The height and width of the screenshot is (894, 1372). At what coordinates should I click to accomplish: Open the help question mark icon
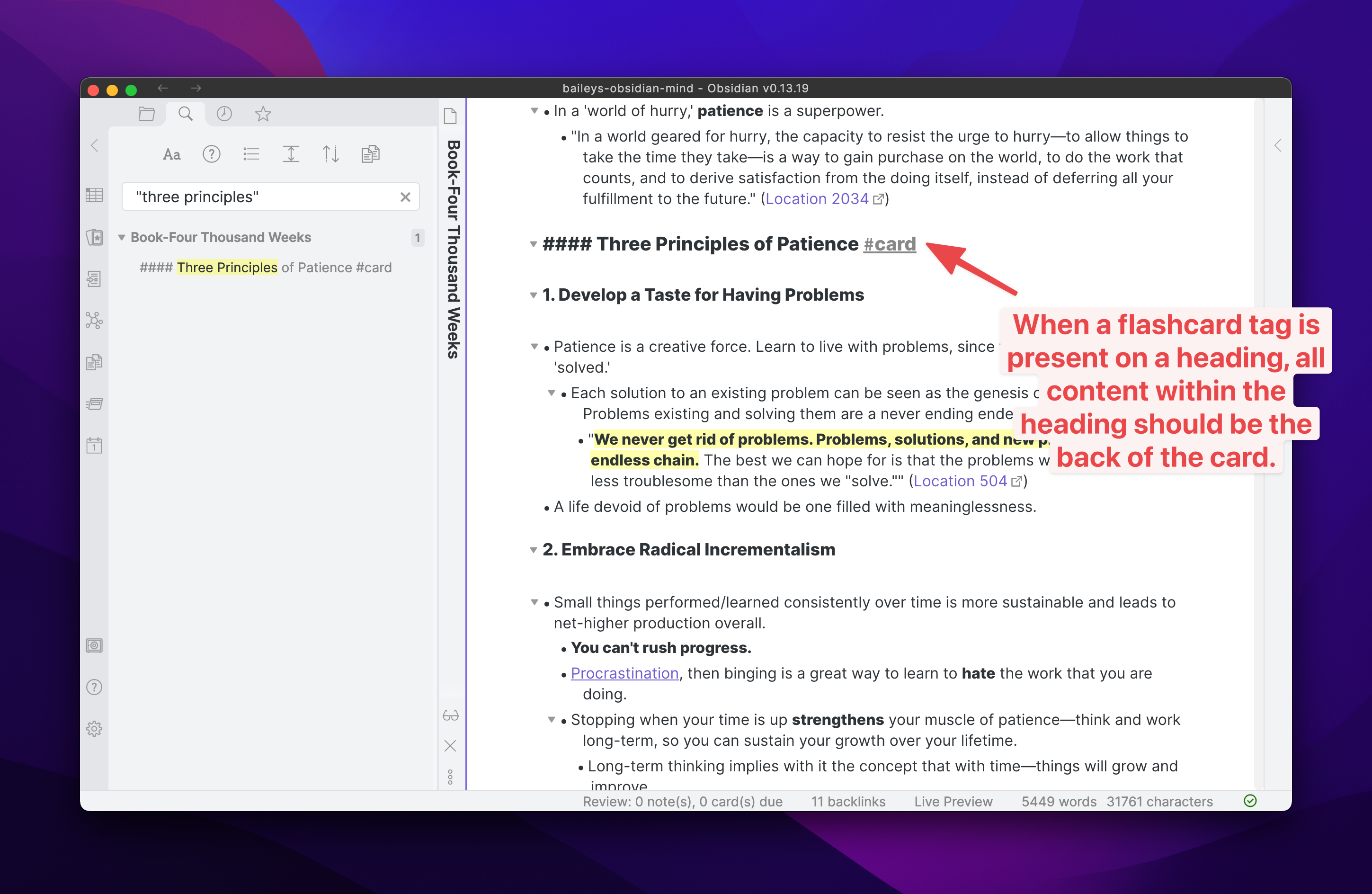pyautogui.click(x=94, y=687)
